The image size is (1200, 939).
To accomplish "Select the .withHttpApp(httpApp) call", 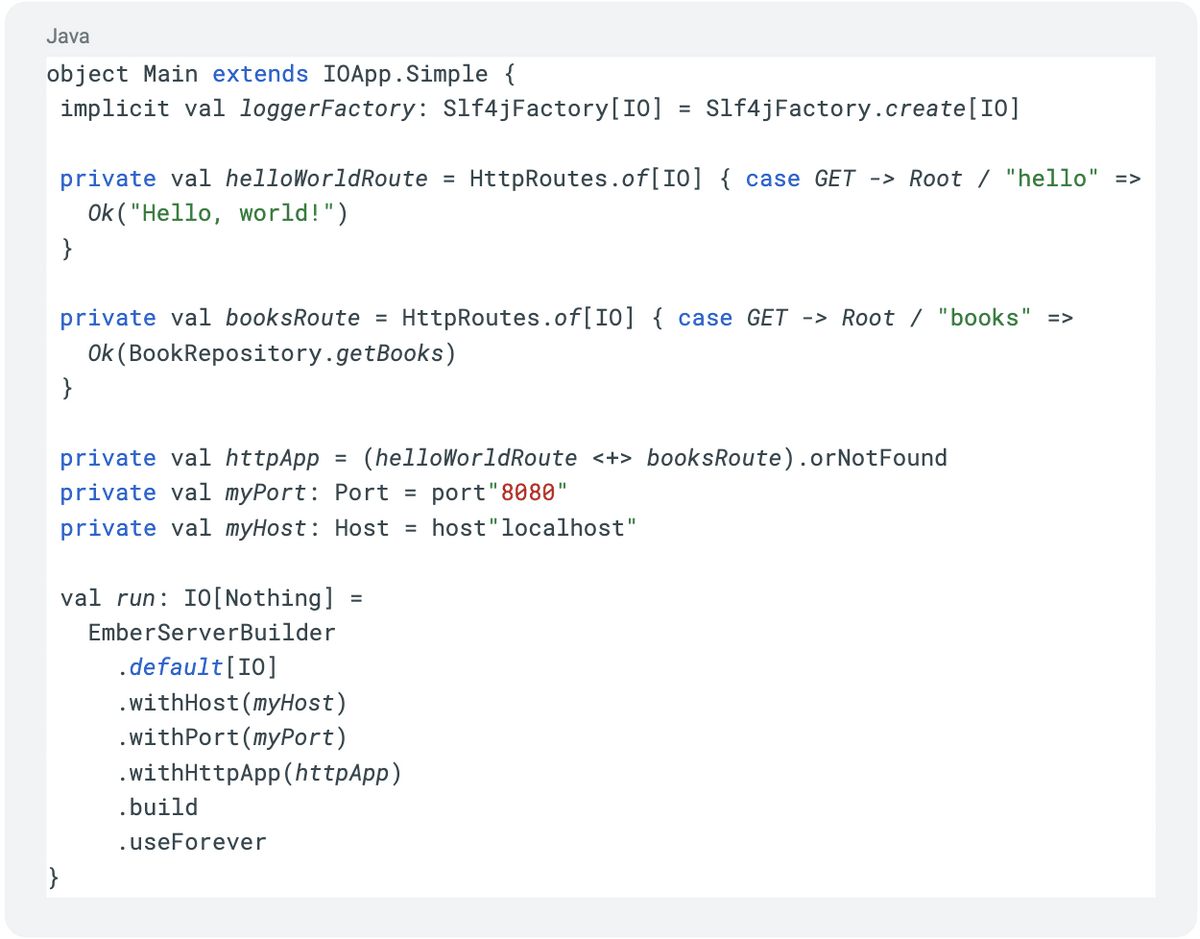I will [x=260, y=772].
